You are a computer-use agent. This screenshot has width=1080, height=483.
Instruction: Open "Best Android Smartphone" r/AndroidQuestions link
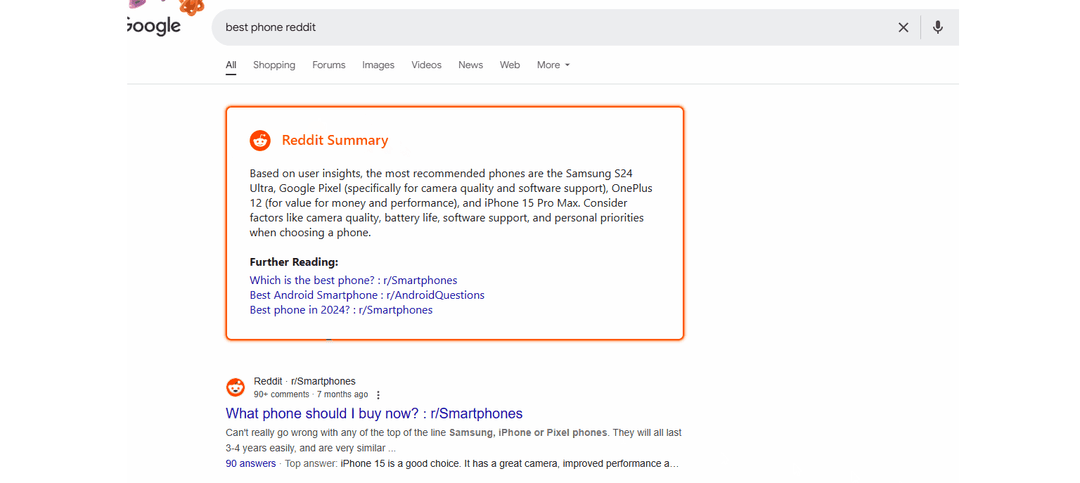367,296
